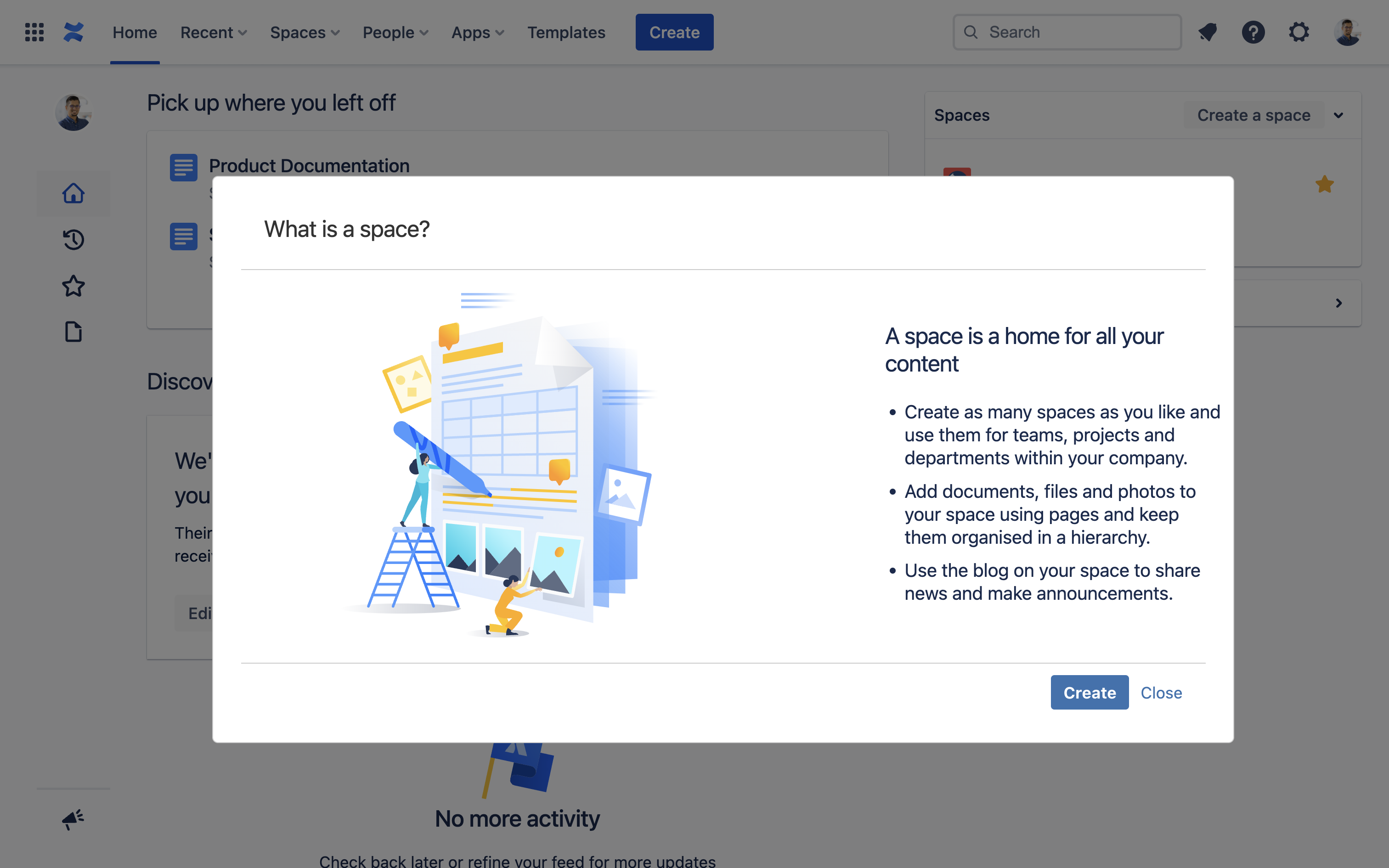1389x868 pixels.
Task: Open settings gear icon
Action: [x=1299, y=32]
